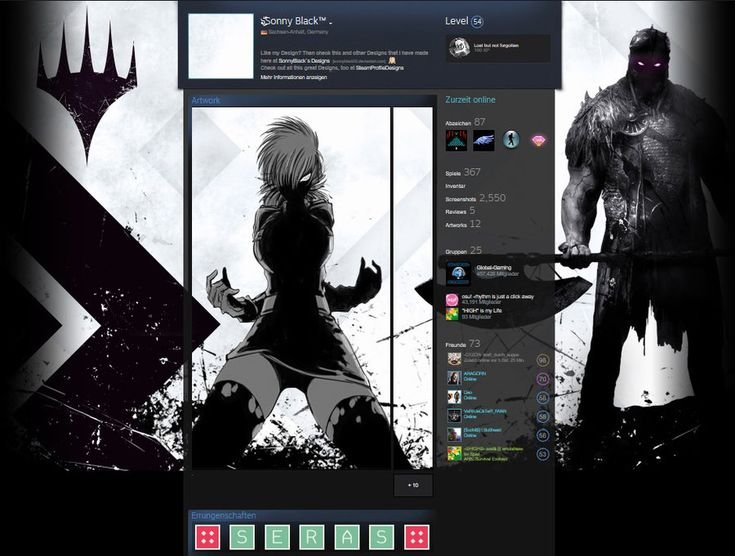Image resolution: width=735 pixels, height=556 pixels.
Task: Open the dark spiky tower badge icon
Action: pos(456,140)
